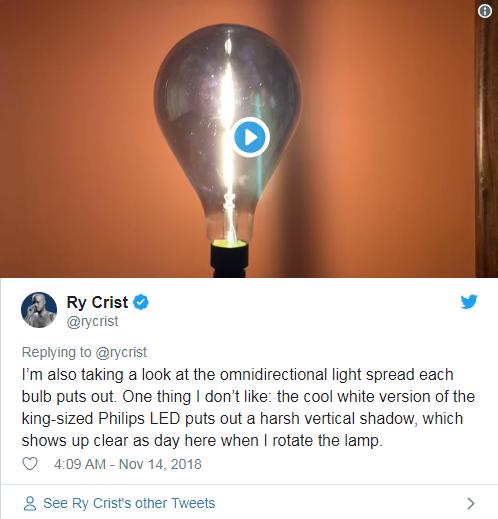Like the tweet with the heart icon
This screenshot has height=519, width=498.
click(30, 464)
